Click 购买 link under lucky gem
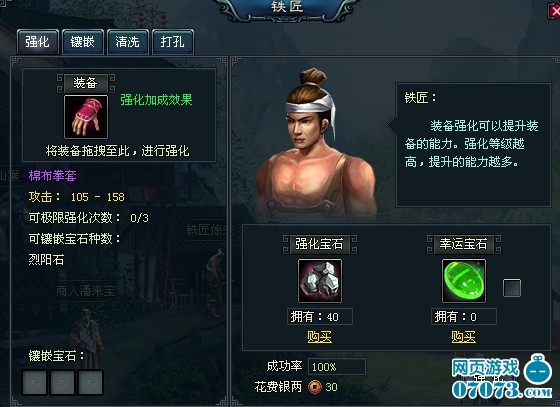This screenshot has width=560, height=407. [x=464, y=337]
